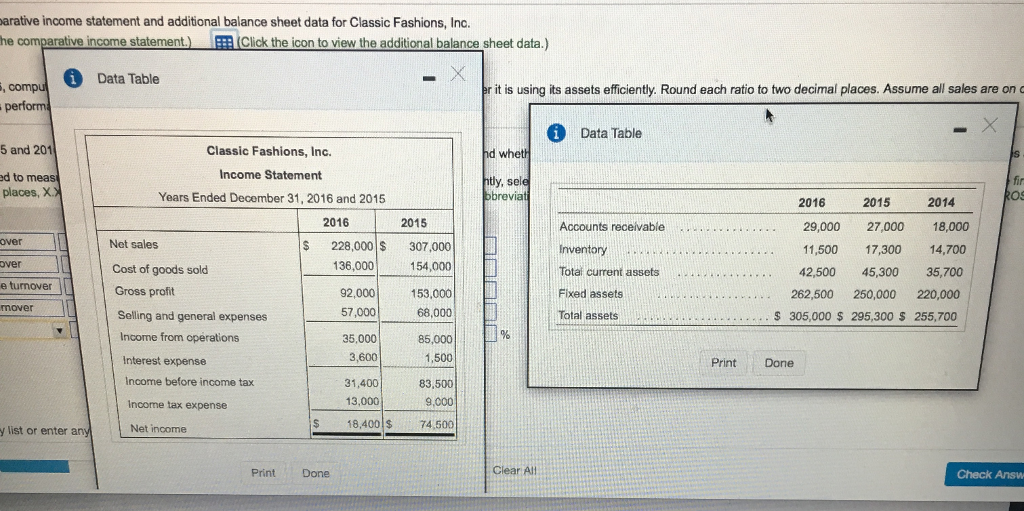Click Done in income statement data table
The image size is (1024, 511).
pyautogui.click(x=315, y=474)
